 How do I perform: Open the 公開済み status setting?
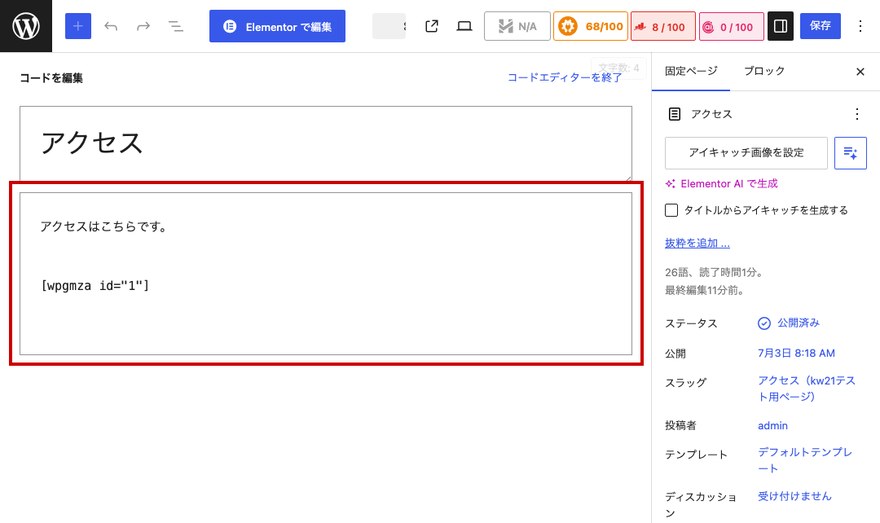pos(789,323)
